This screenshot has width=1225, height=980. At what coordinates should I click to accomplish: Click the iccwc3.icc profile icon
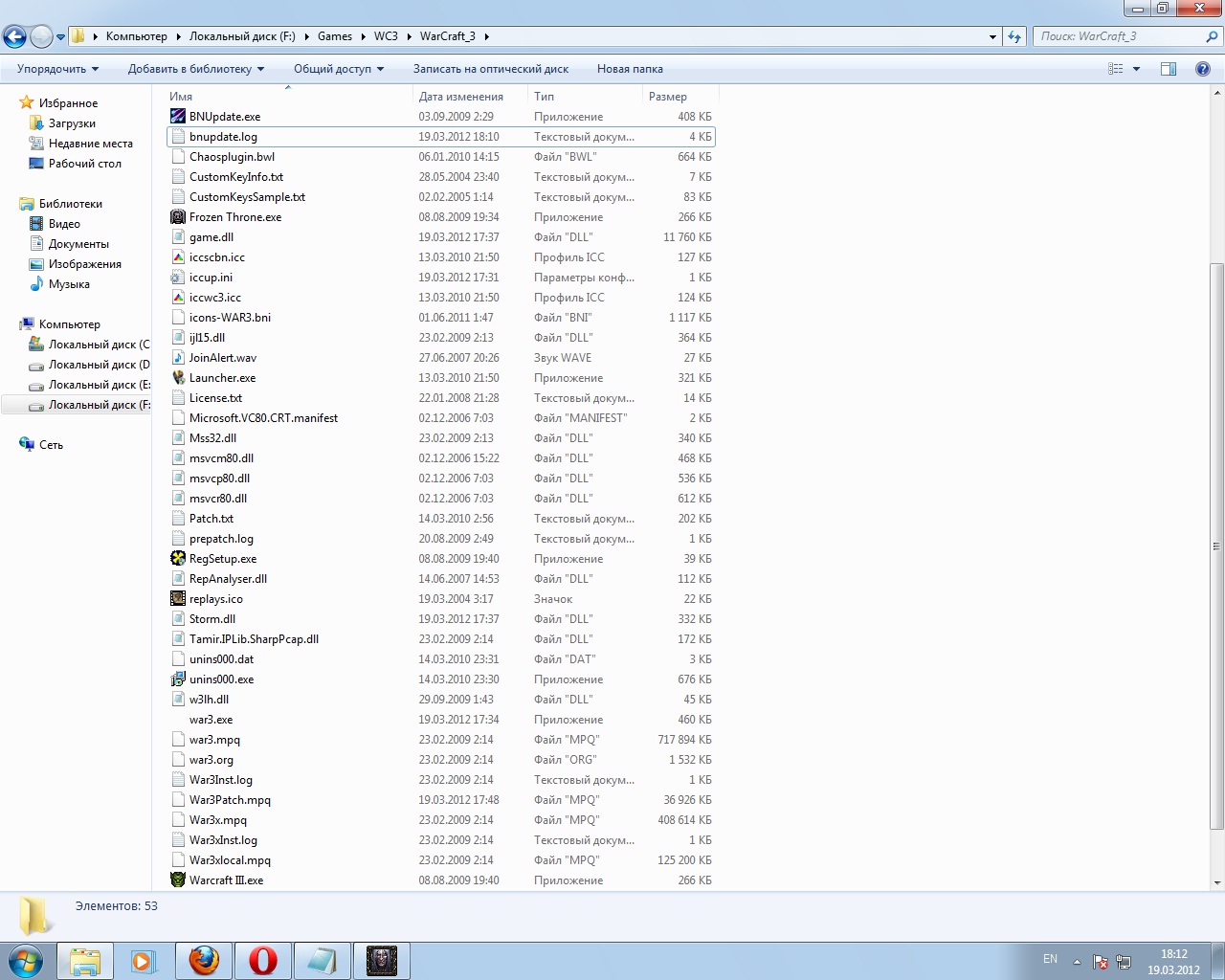(178, 298)
